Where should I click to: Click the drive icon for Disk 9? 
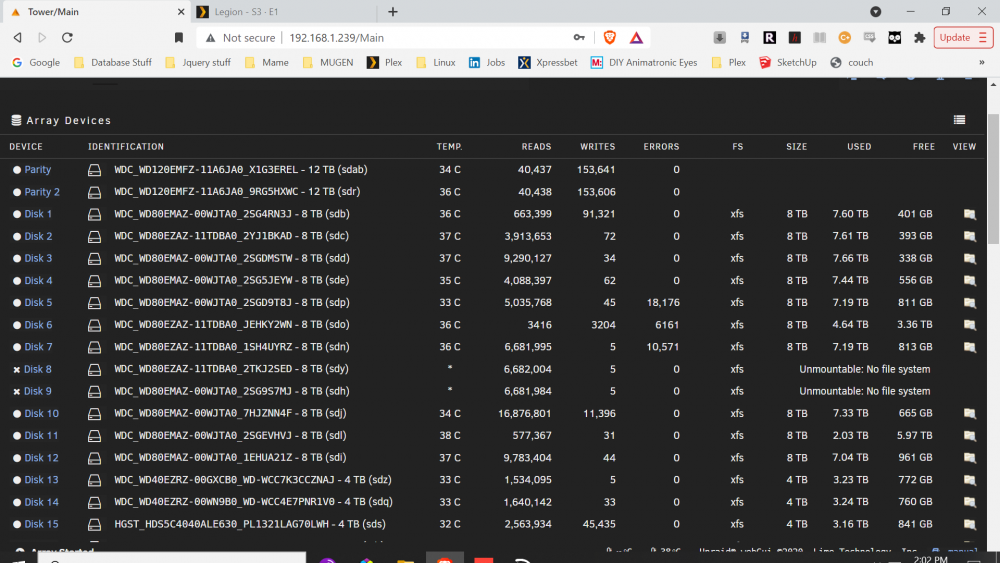click(94, 391)
